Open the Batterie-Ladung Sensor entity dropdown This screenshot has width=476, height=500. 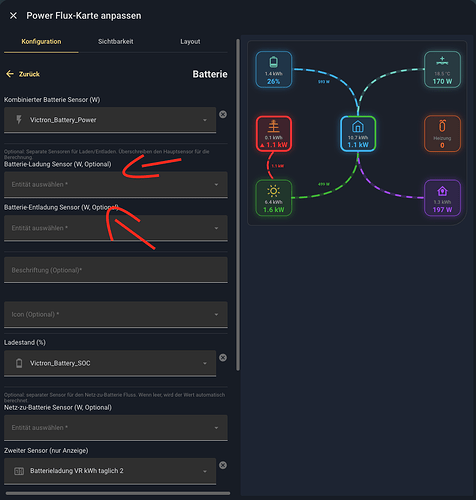click(x=116, y=184)
